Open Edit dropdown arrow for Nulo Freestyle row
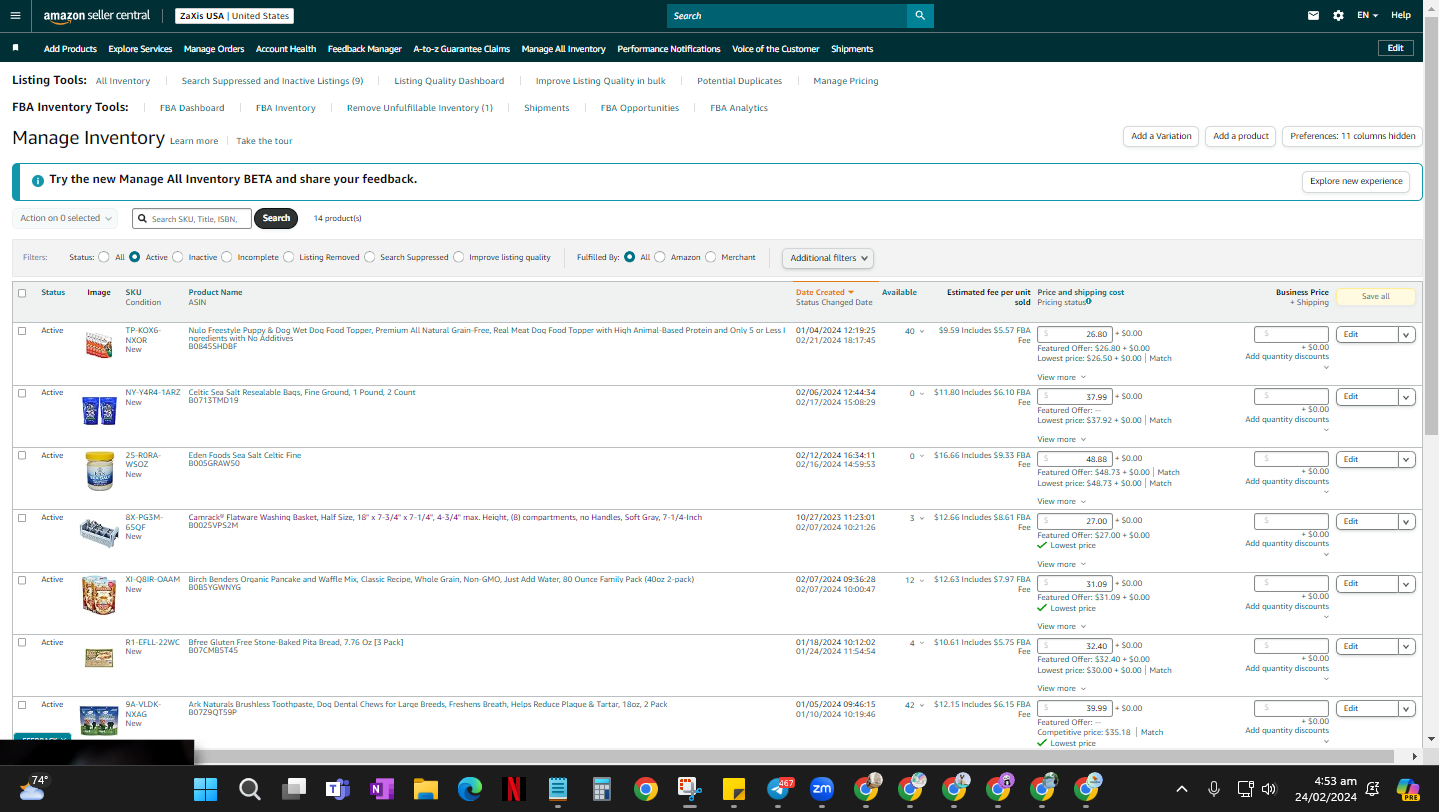Viewport: 1439px width, 812px height. 1407,335
